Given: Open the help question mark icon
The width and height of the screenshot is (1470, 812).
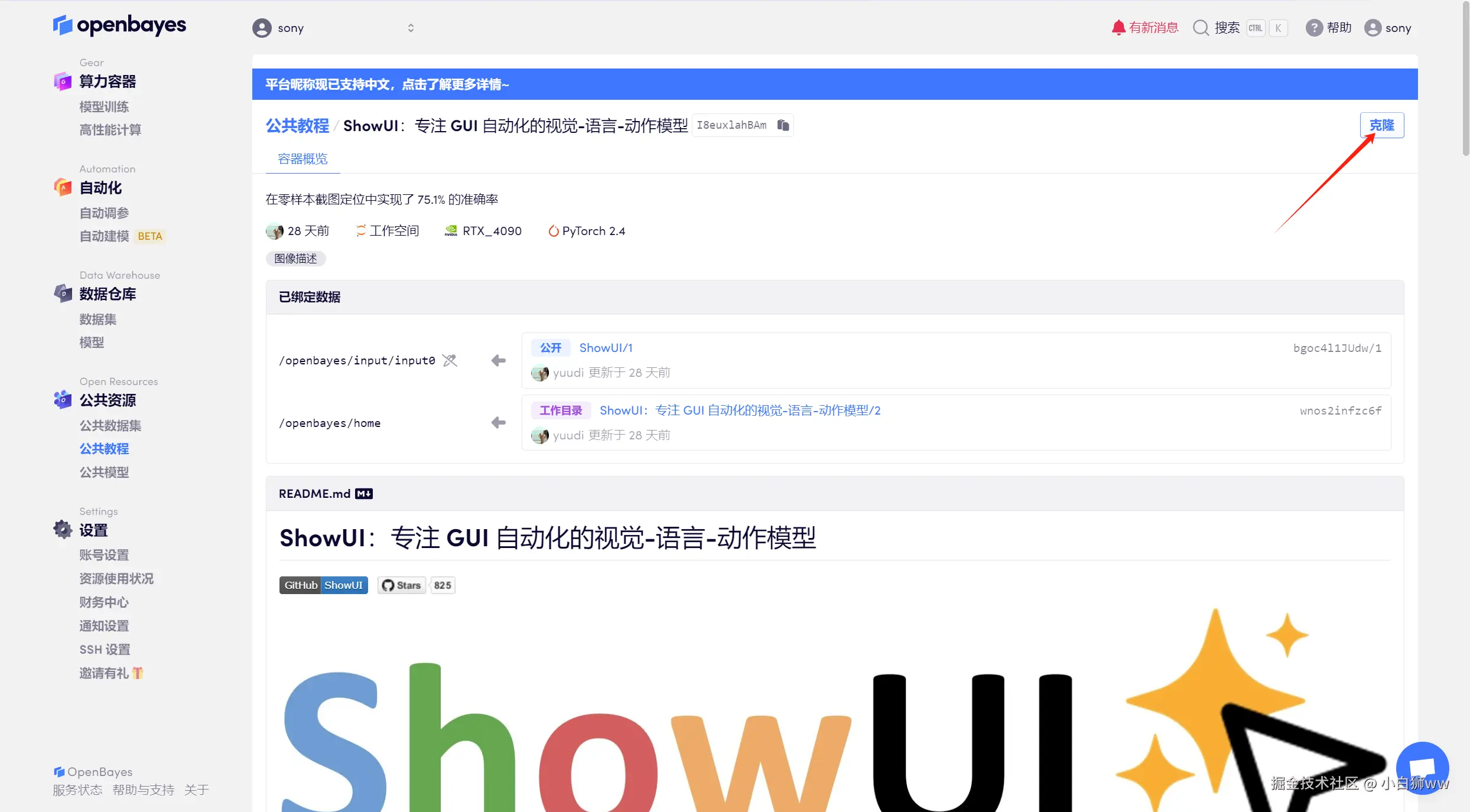Looking at the screenshot, I should (1313, 28).
